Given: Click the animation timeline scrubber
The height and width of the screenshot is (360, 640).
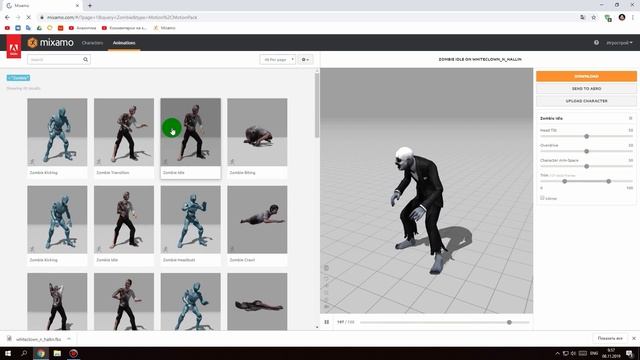Looking at the screenshot, I should pyautogui.click(x=509, y=322).
